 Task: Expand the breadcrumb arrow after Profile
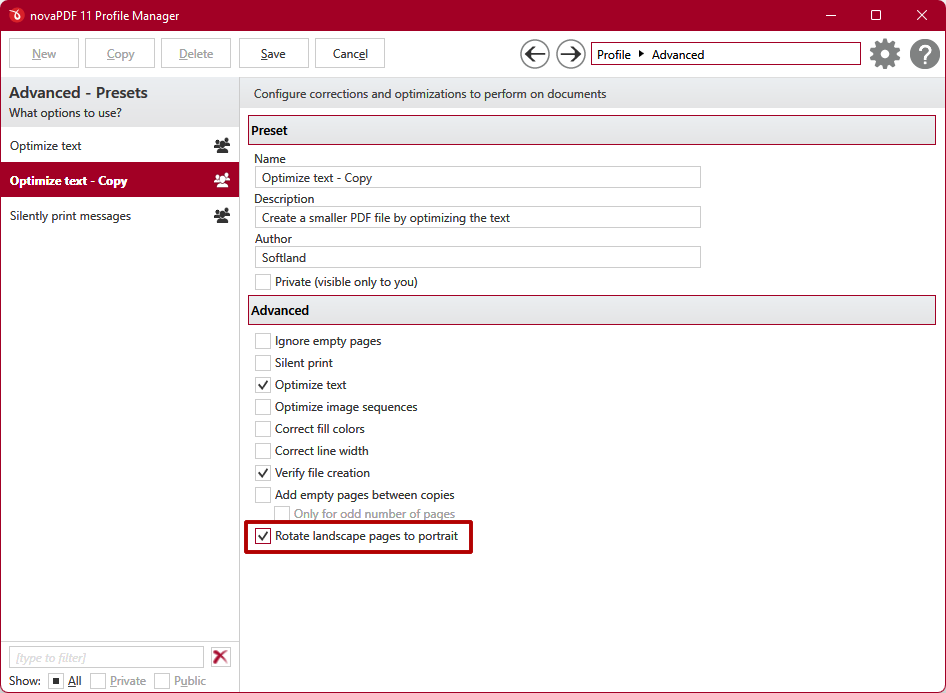[x=641, y=54]
